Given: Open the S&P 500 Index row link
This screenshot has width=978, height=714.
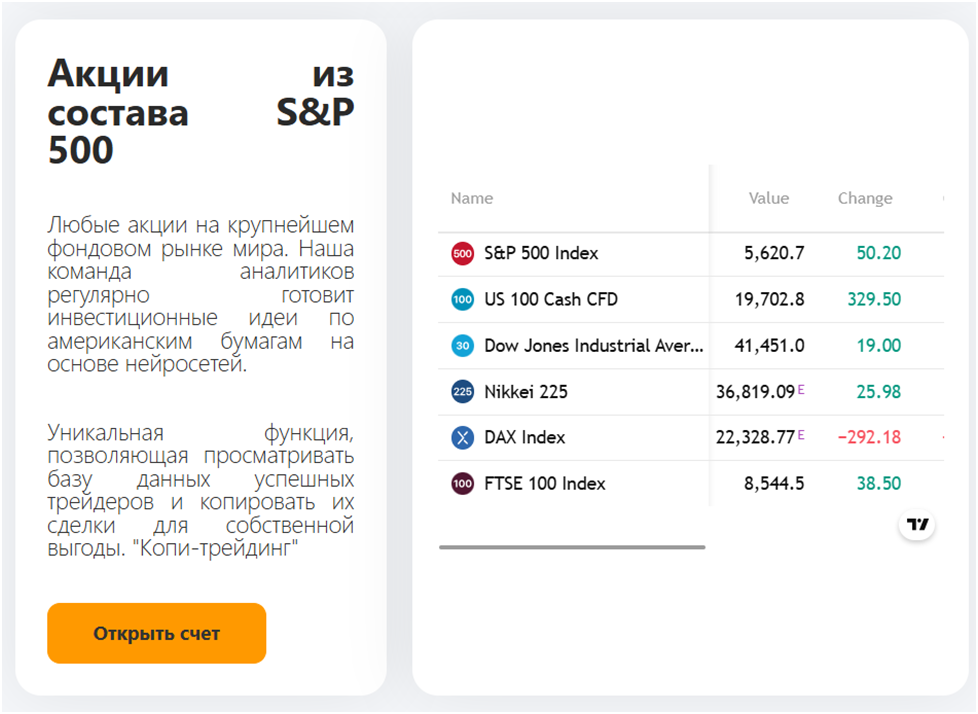Looking at the screenshot, I should [541, 254].
